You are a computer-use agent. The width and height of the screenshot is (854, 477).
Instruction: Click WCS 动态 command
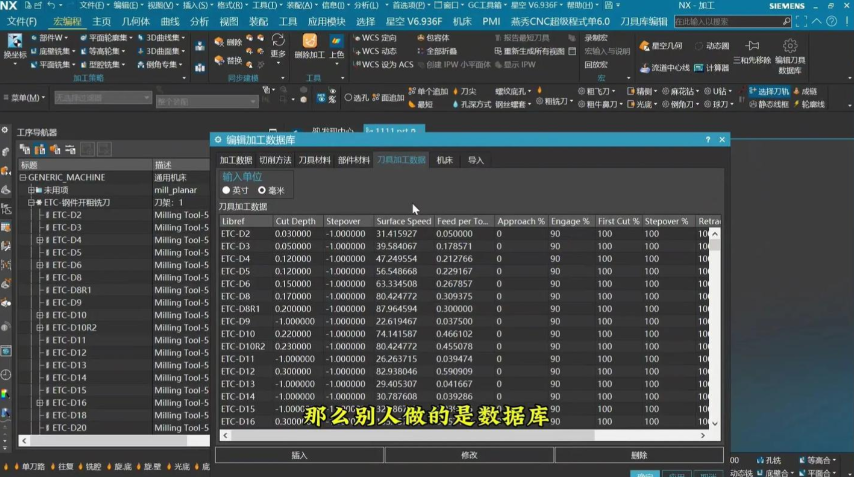375,51
